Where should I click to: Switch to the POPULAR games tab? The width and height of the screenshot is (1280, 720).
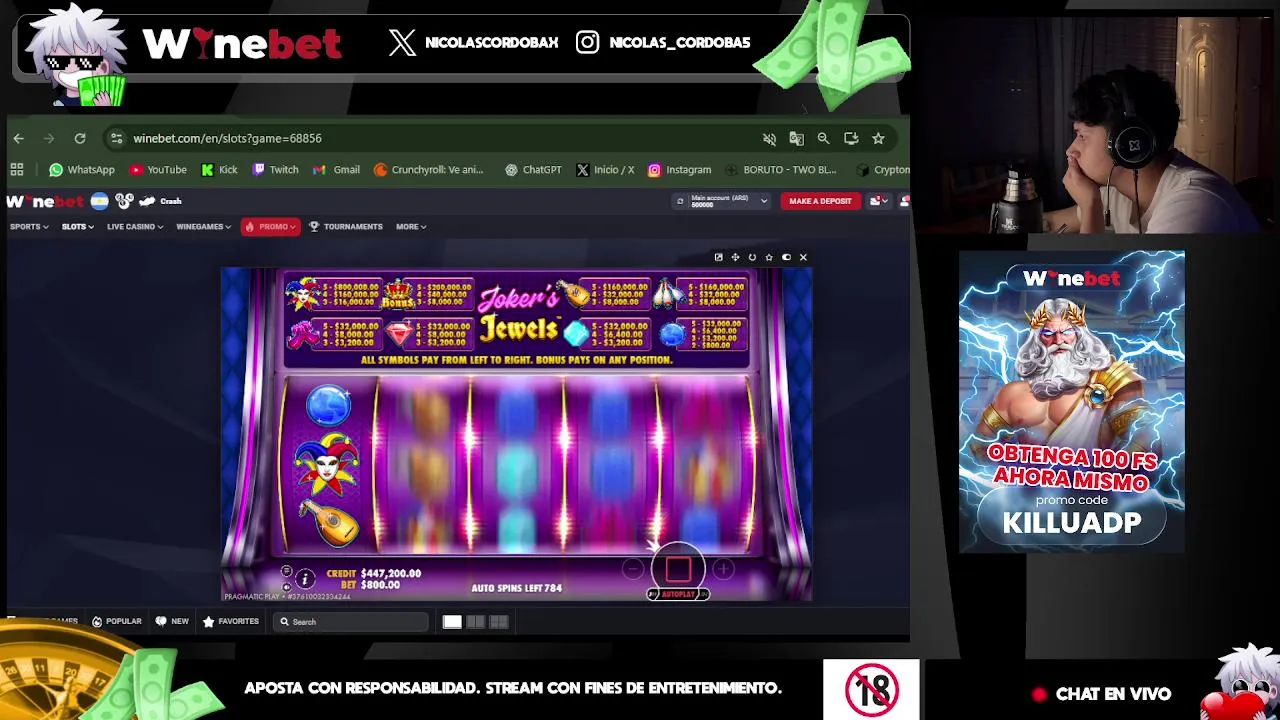click(116, 622)
